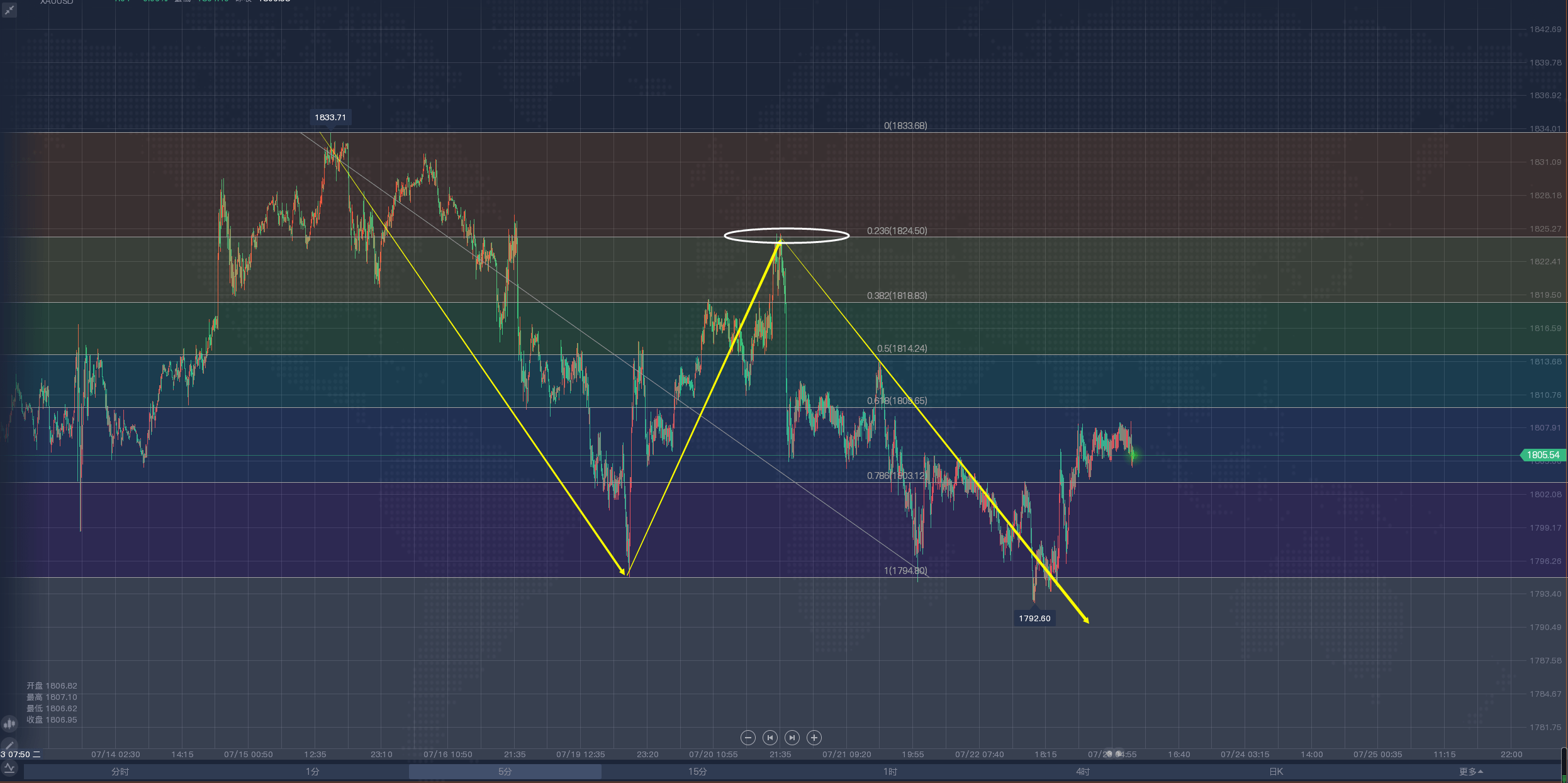Click the 1796.26 price axis label
The width and height of the screenshot is (1568, 783).
pos(1545,561)
